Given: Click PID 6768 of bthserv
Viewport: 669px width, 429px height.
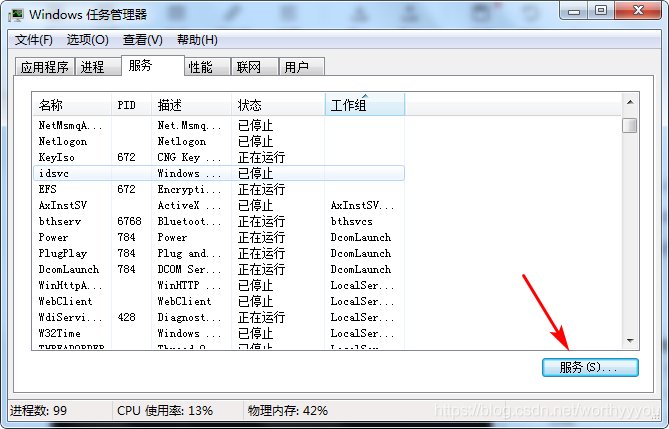Looking at the screenshot, I should pyautogui.click(x=129, y=221).
